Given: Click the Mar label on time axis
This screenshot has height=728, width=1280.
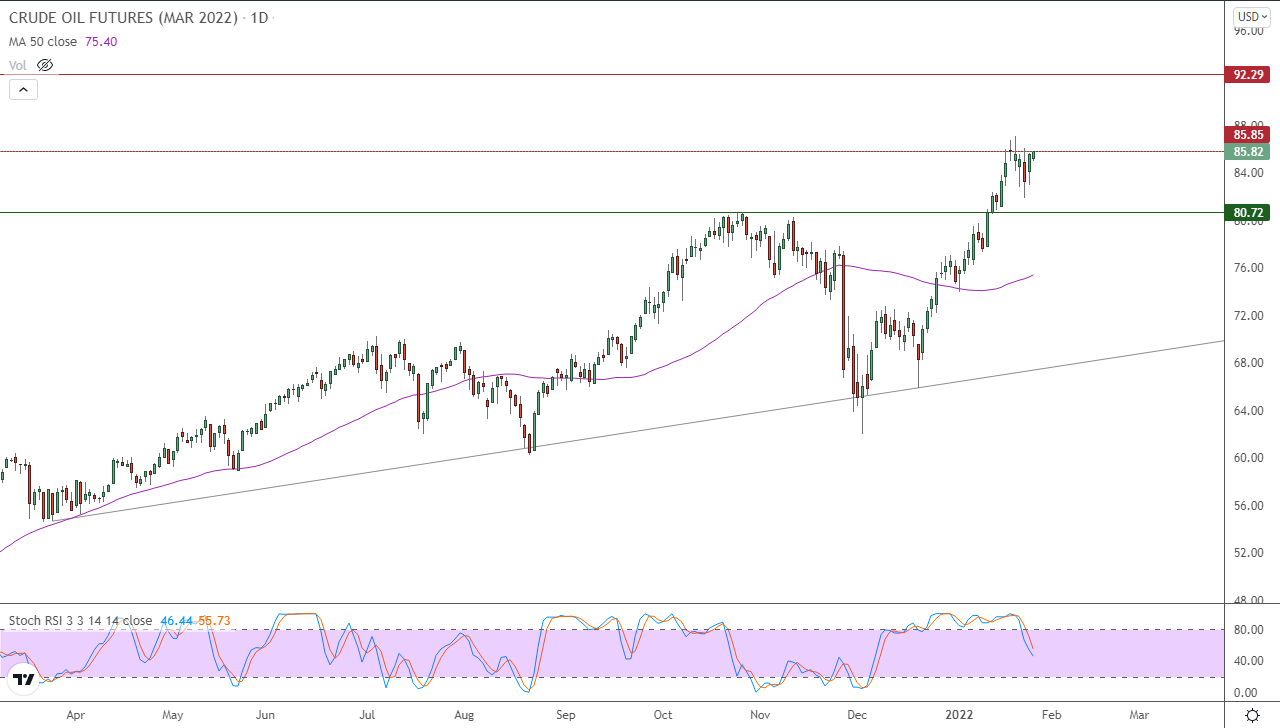Looking at the screenshot, I should coord(1139,715).
